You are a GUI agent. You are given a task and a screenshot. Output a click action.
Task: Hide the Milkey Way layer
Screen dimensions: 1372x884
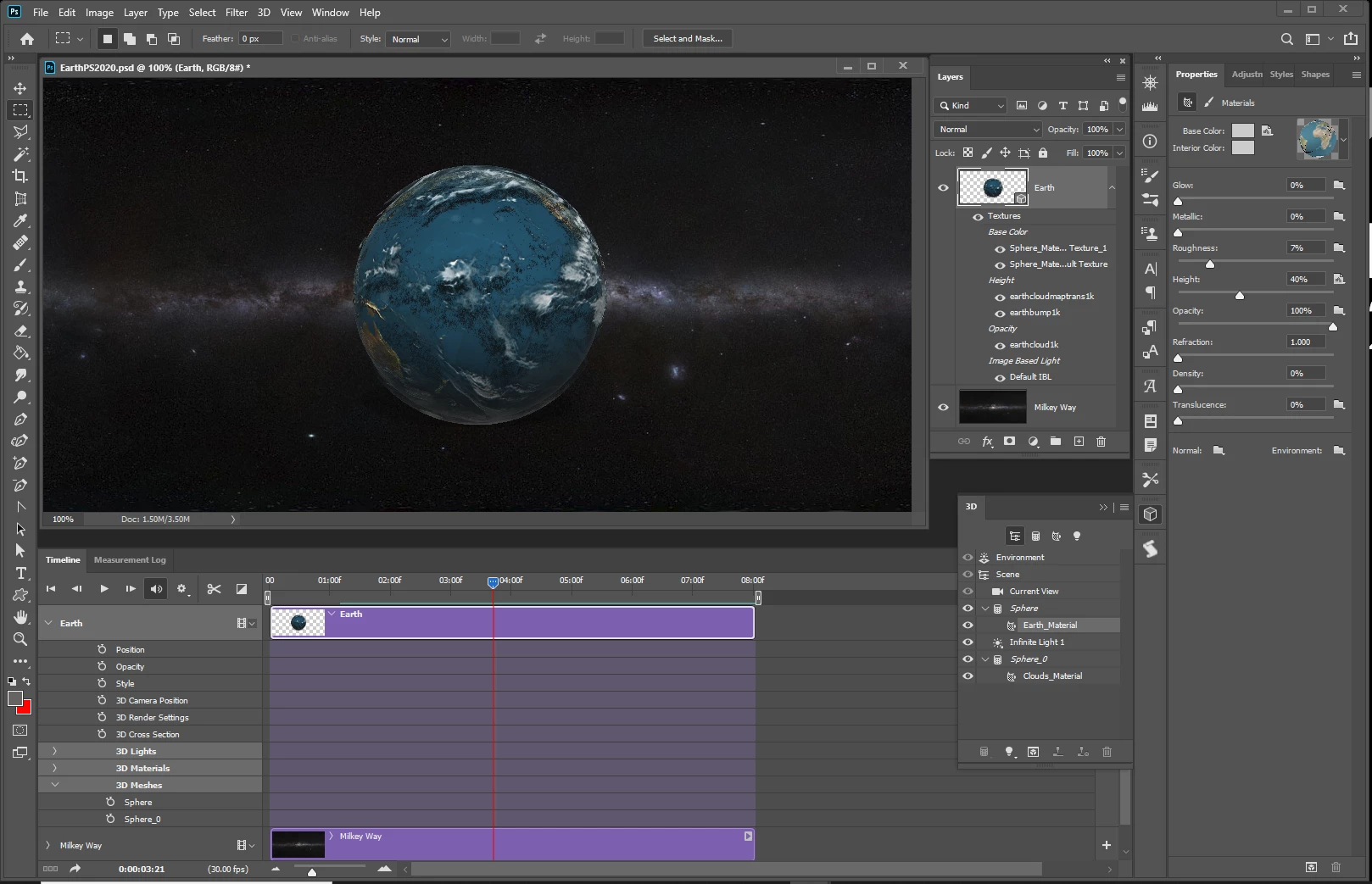943,408
